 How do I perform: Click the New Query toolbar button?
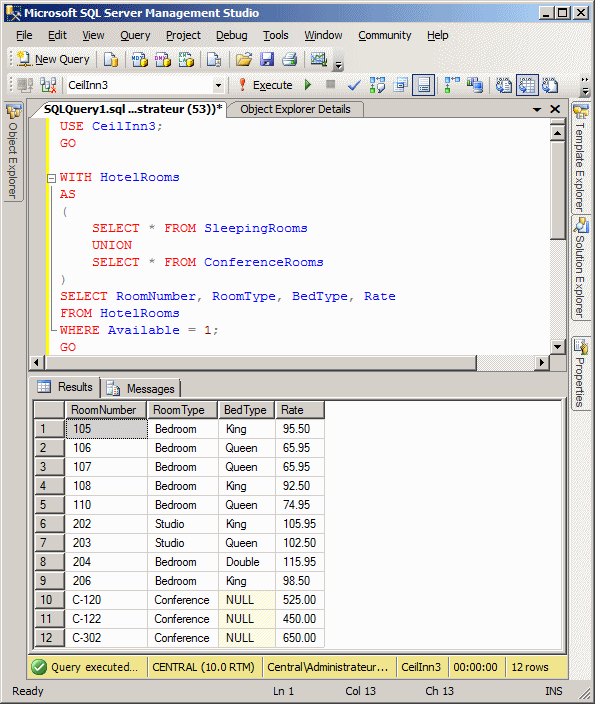53,59
